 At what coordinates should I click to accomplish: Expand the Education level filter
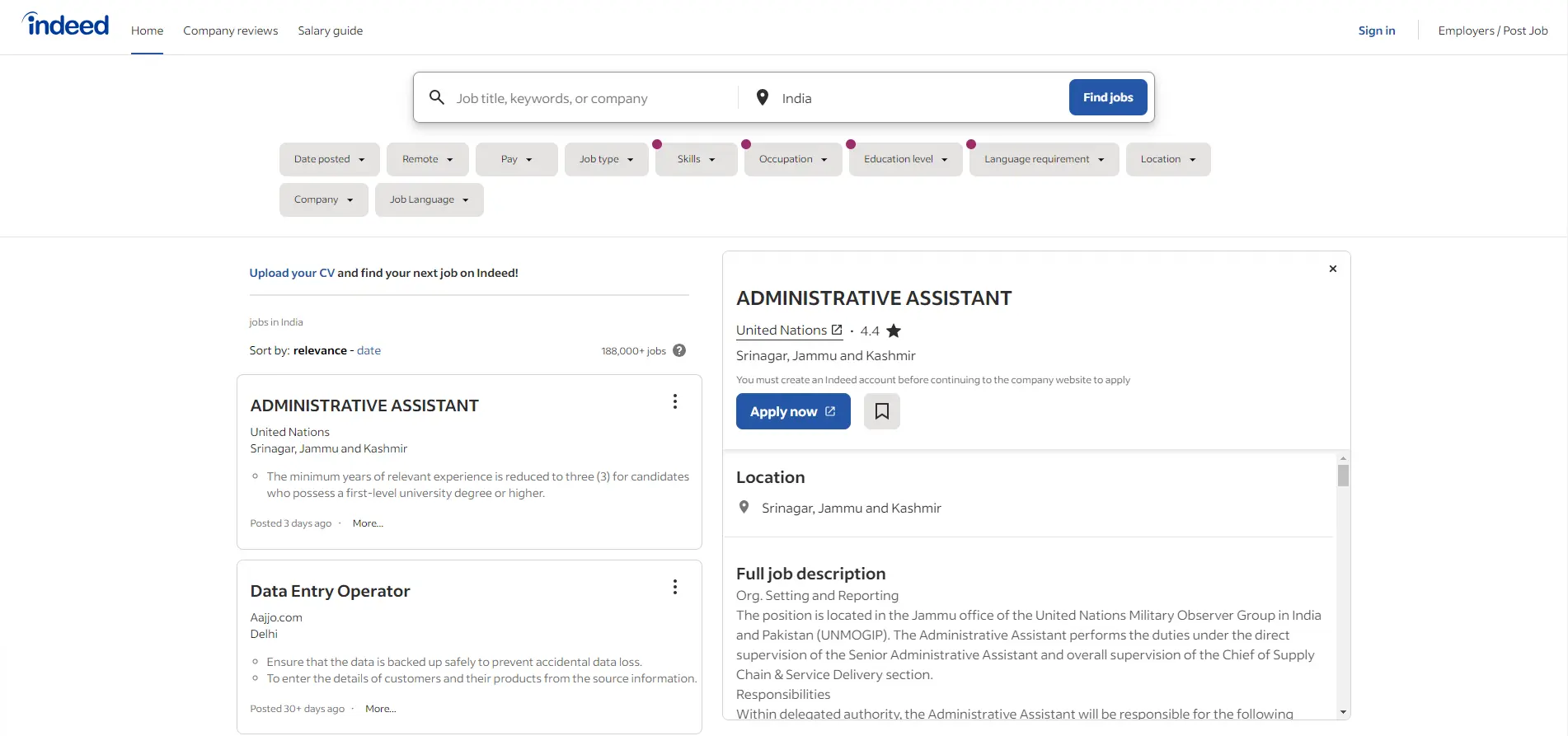point(906,159)
